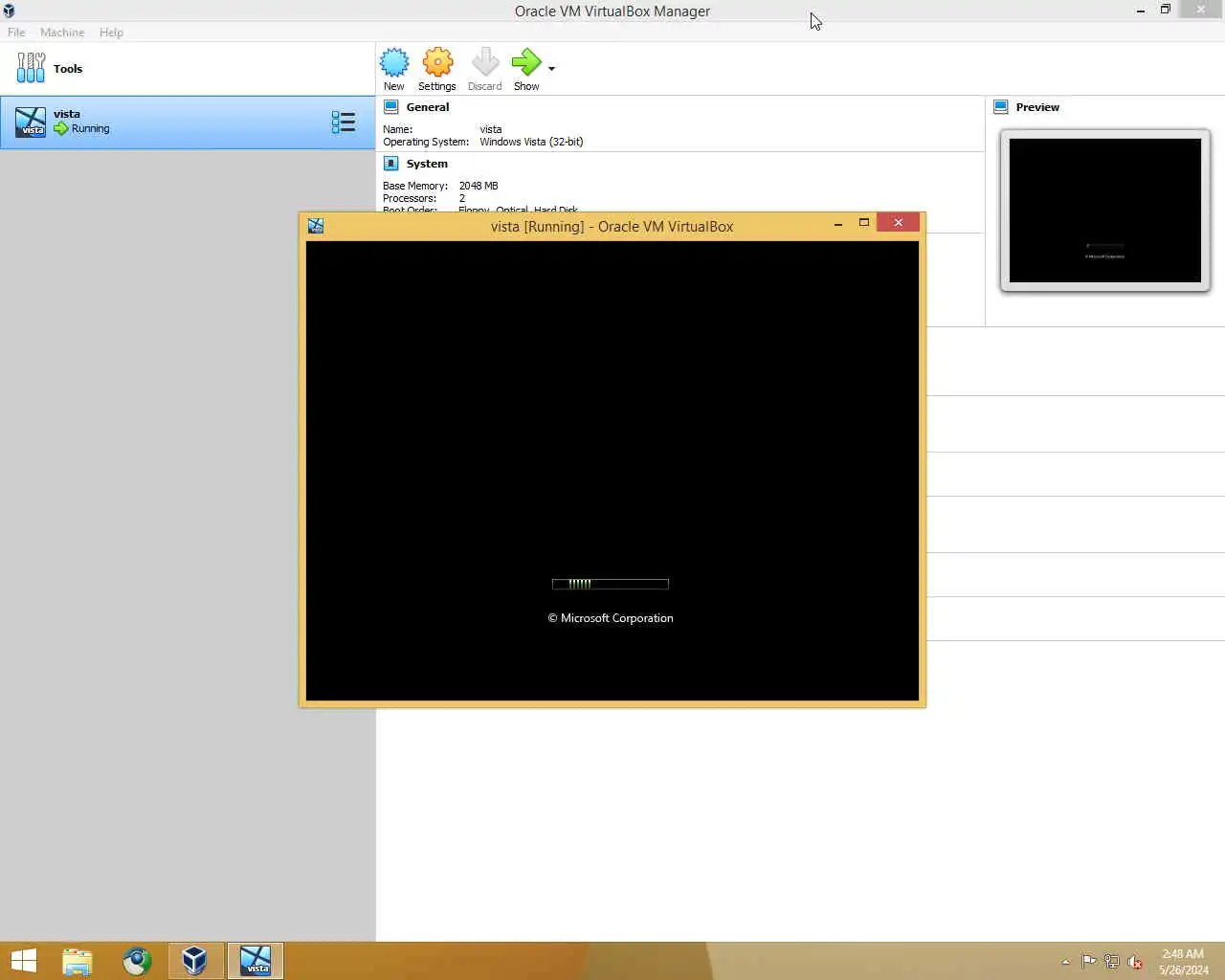Click the green Running status arrow icon
This screenshot has height=980, width=1225.
tap(61, 128)
